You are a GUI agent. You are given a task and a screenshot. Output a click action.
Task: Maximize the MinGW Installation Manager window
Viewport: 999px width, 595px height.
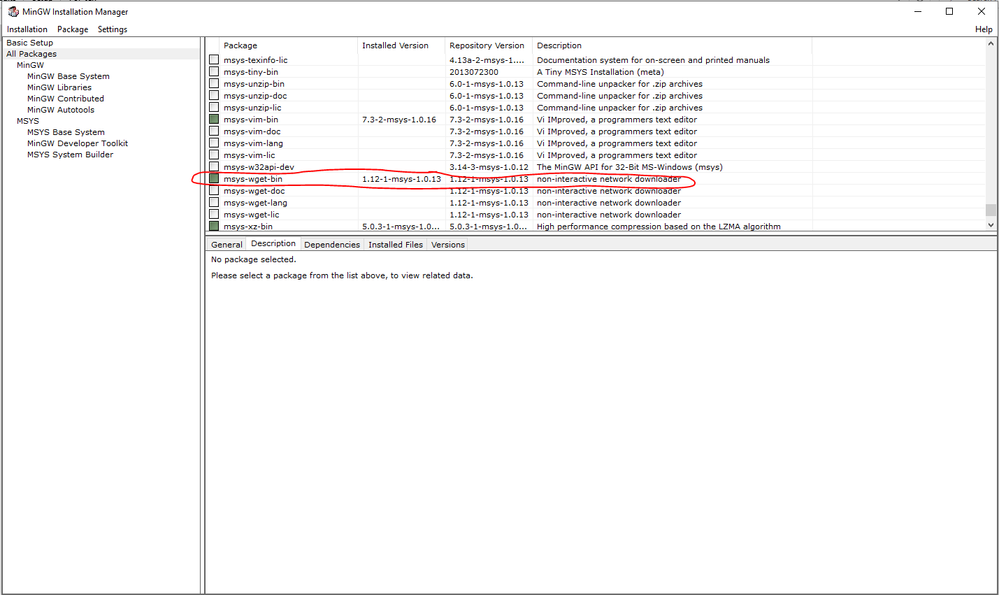coord(949,11)
